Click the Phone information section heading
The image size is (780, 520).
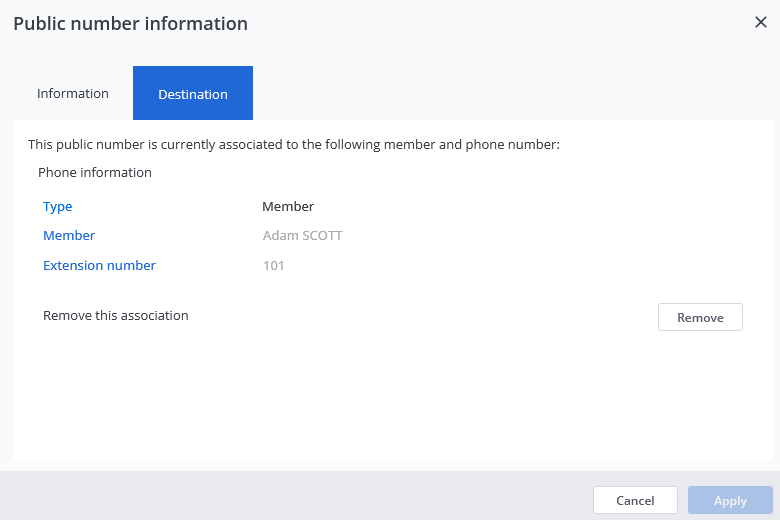95,173
